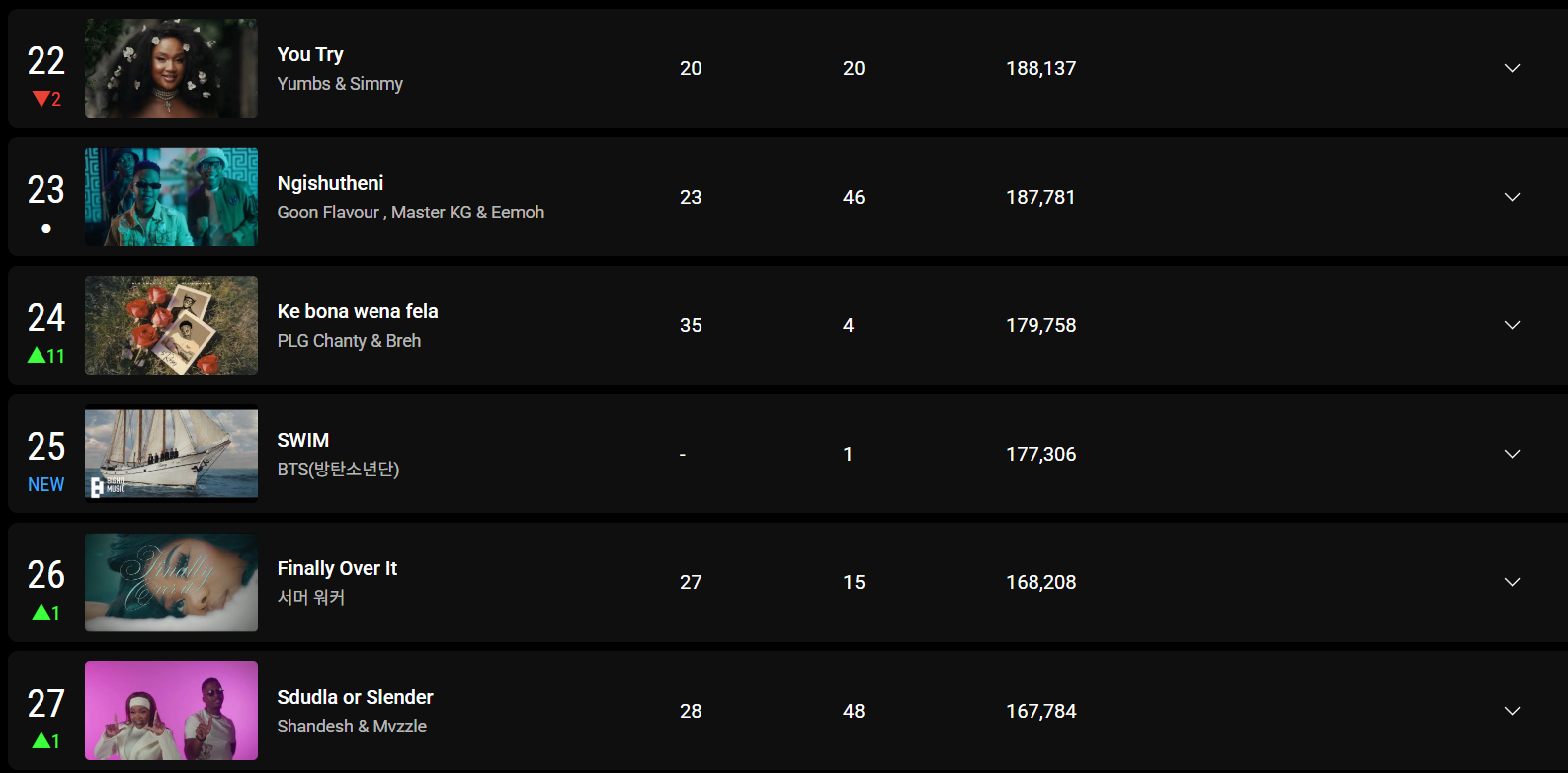1568x773 pixels.
Task: Open the You Try song title
Action: pos(310,54)
